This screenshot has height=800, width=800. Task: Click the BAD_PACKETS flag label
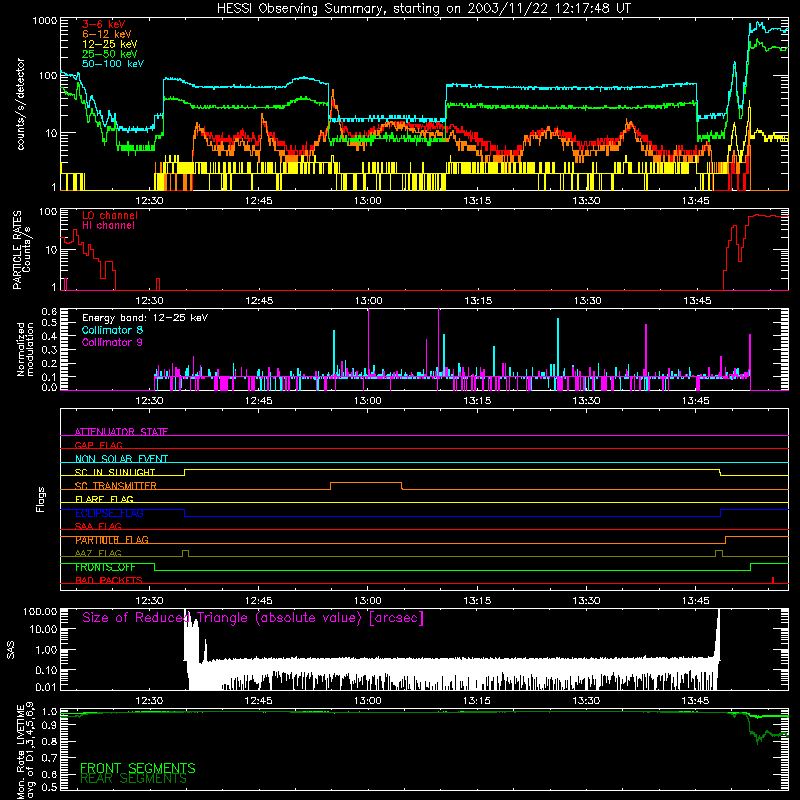point(109,580)
